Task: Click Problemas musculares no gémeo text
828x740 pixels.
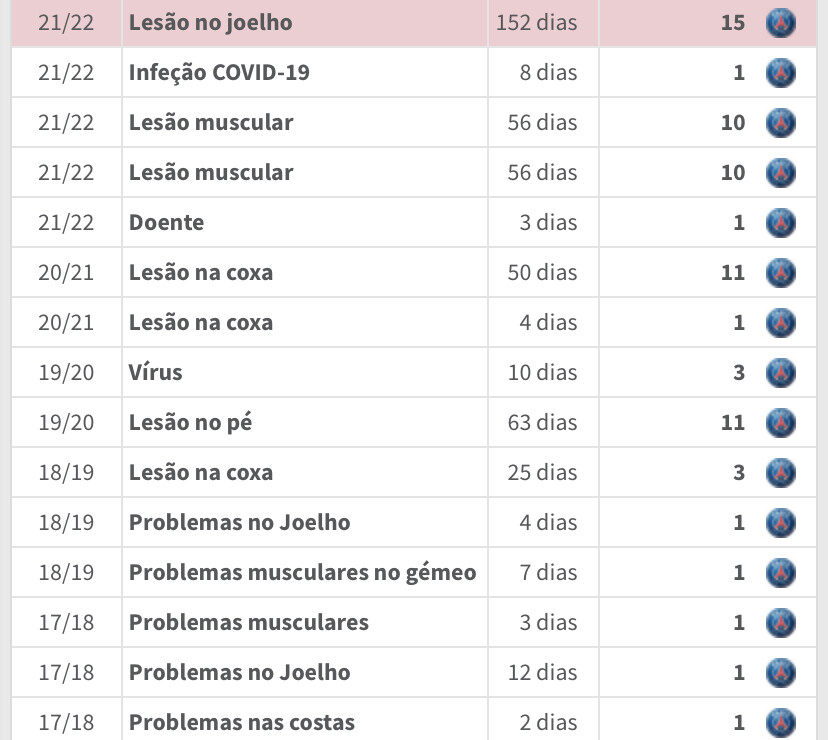Action: coord(302,572)
